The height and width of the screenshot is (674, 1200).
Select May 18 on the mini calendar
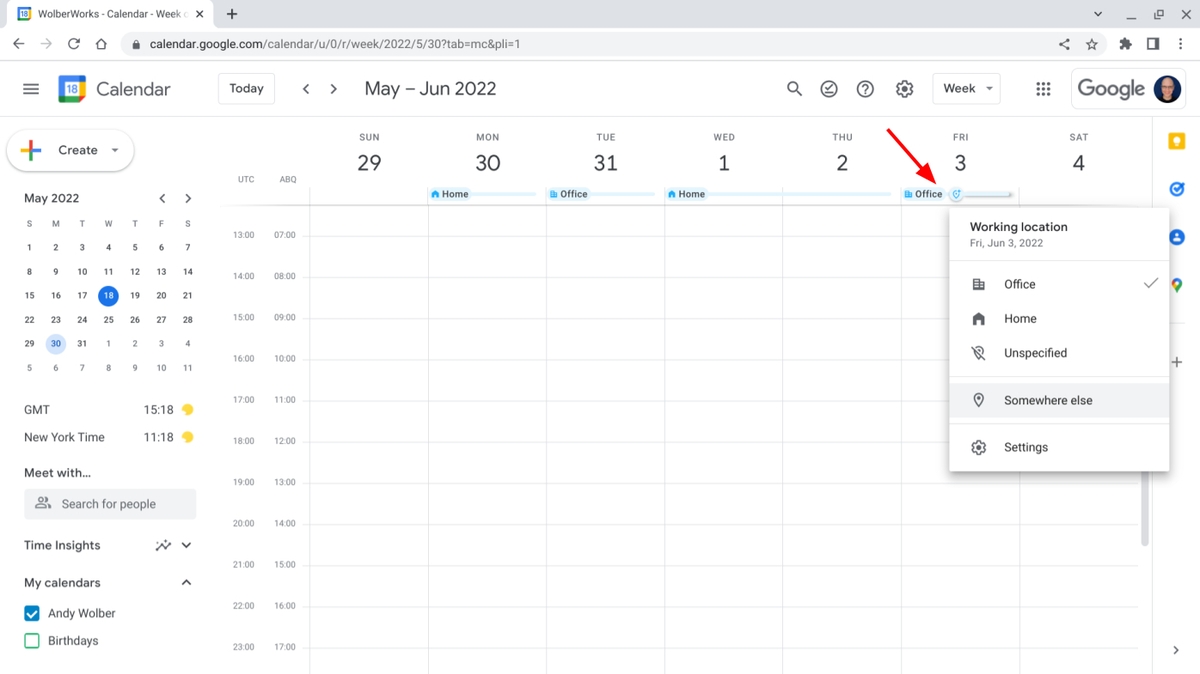108,295
